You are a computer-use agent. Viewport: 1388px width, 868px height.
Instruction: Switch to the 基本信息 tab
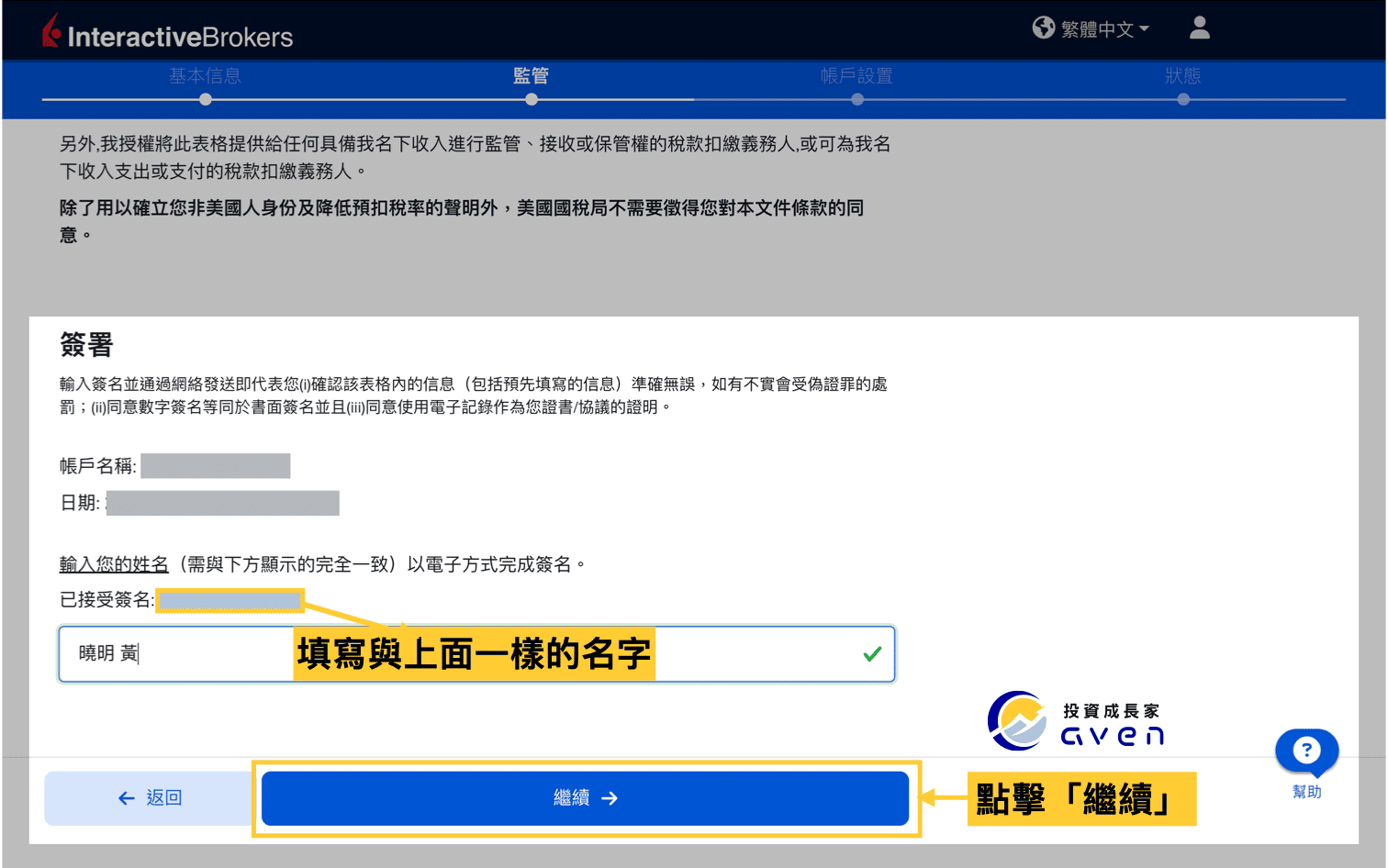[x=205, y=77]
